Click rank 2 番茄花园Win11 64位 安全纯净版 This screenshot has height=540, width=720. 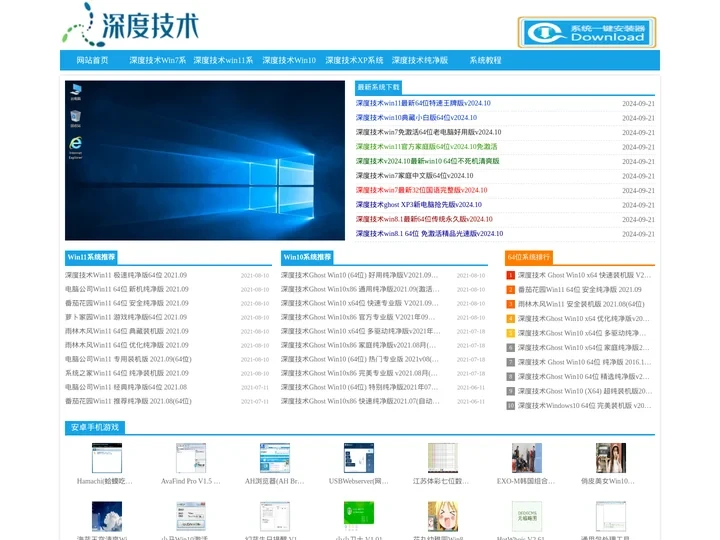pos(579,290)
